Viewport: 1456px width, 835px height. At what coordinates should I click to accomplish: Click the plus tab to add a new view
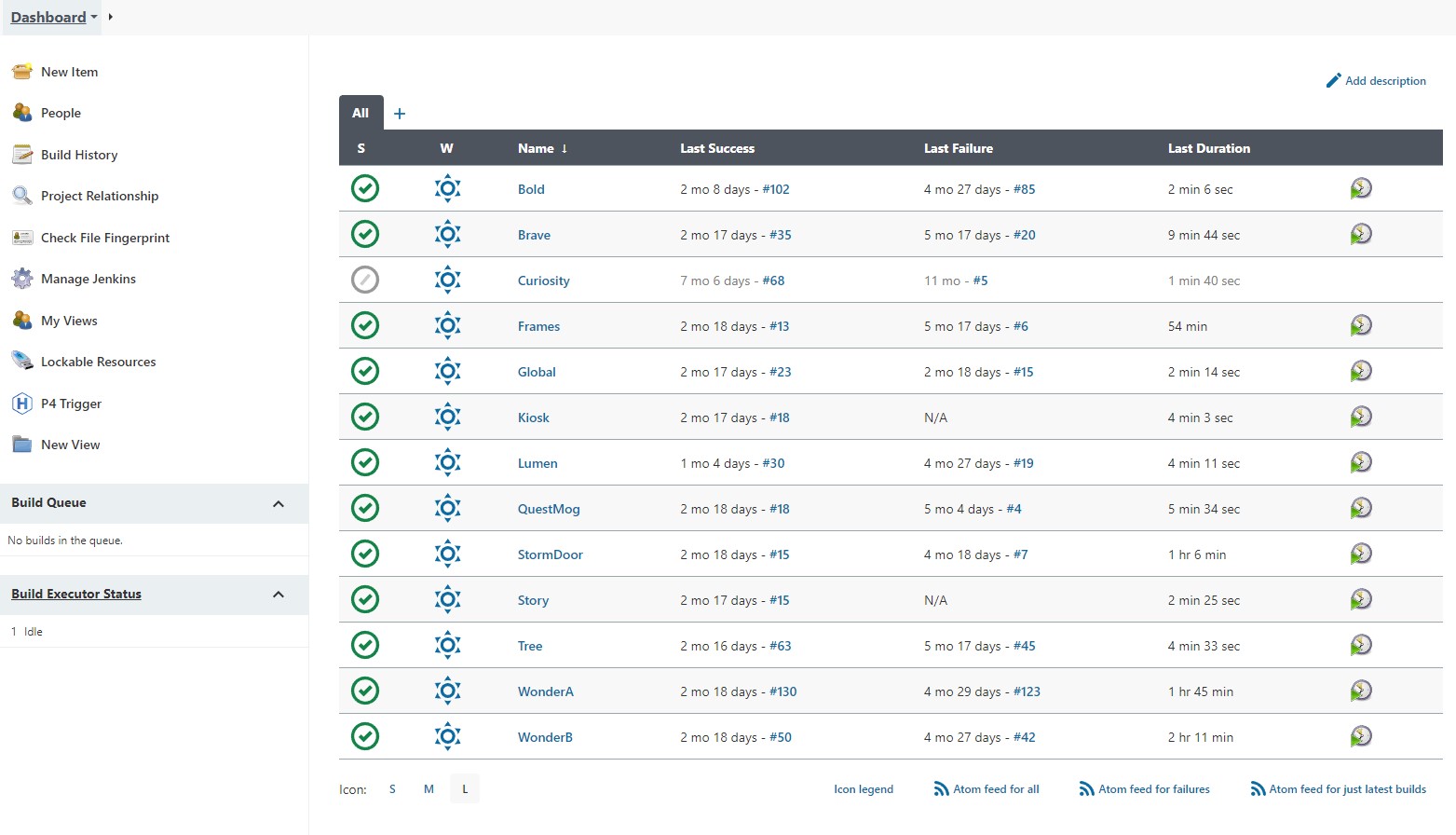(400, 114)
